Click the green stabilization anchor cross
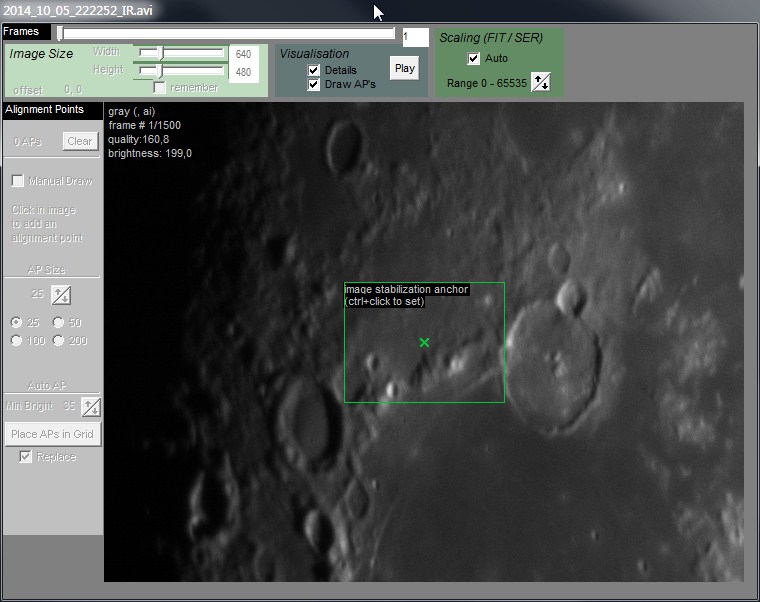 tap(424, 342)
